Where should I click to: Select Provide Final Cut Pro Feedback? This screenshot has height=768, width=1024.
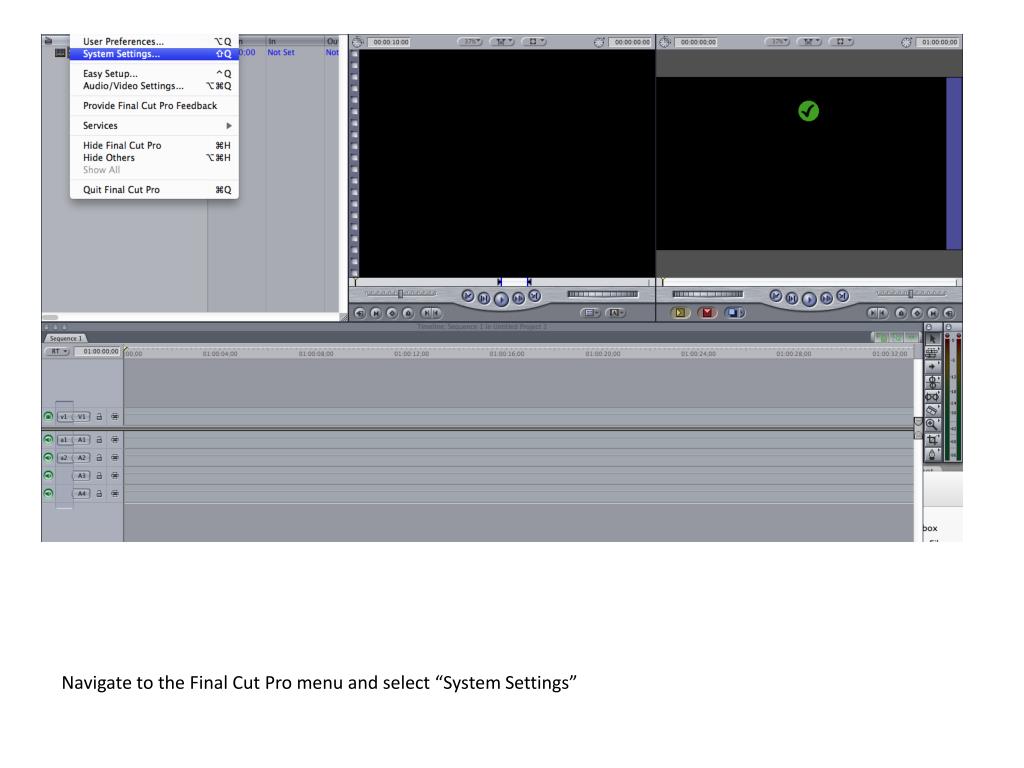[154, 106]
